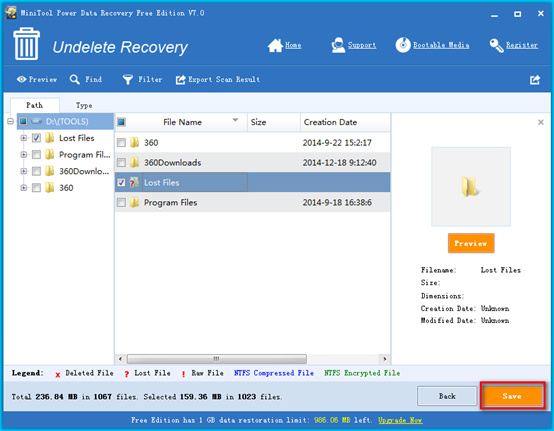
Task: Click the Support agent icon
Action: coord(338,45)
